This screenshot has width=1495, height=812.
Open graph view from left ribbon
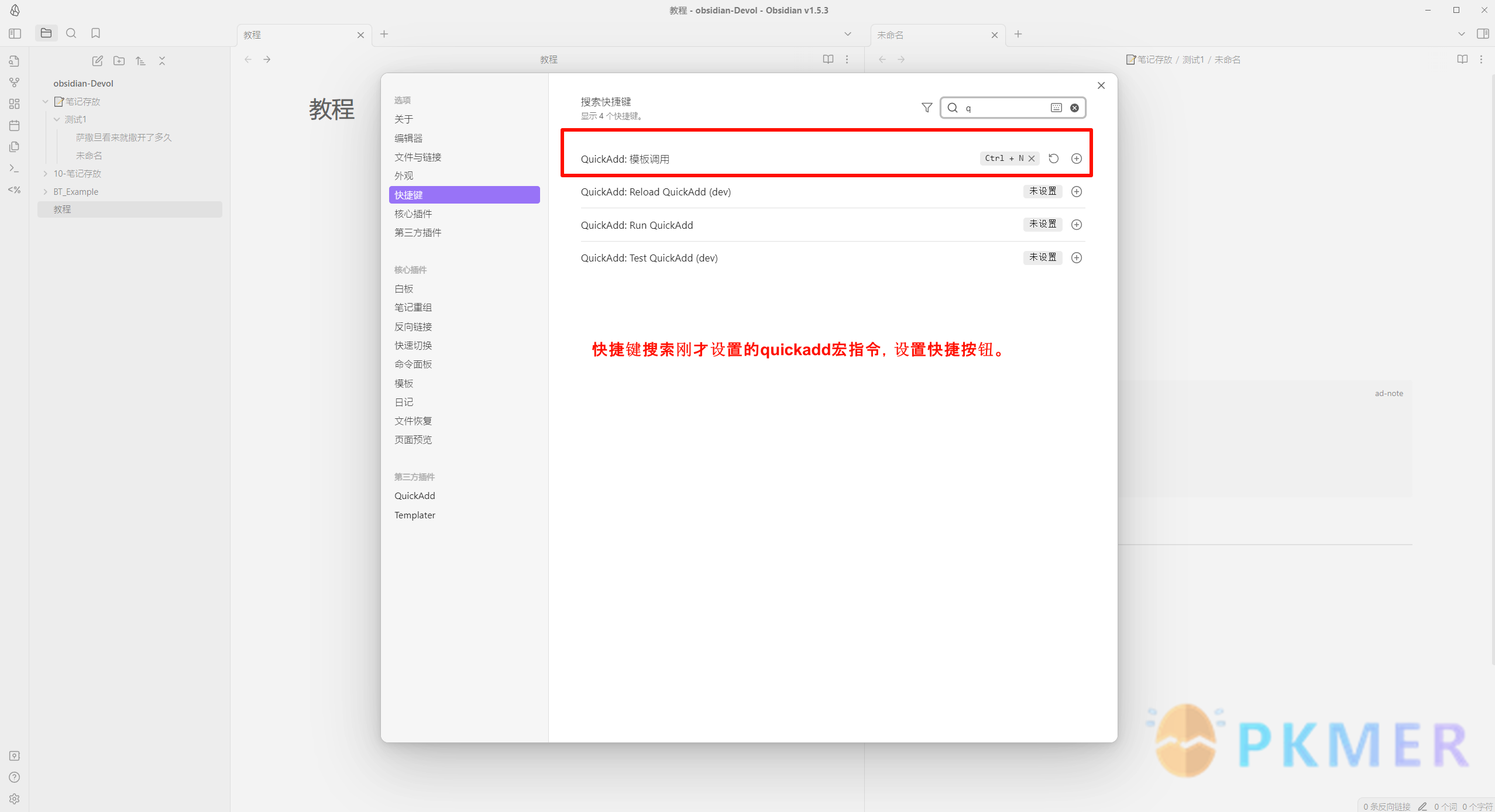[x=15, y=82]
